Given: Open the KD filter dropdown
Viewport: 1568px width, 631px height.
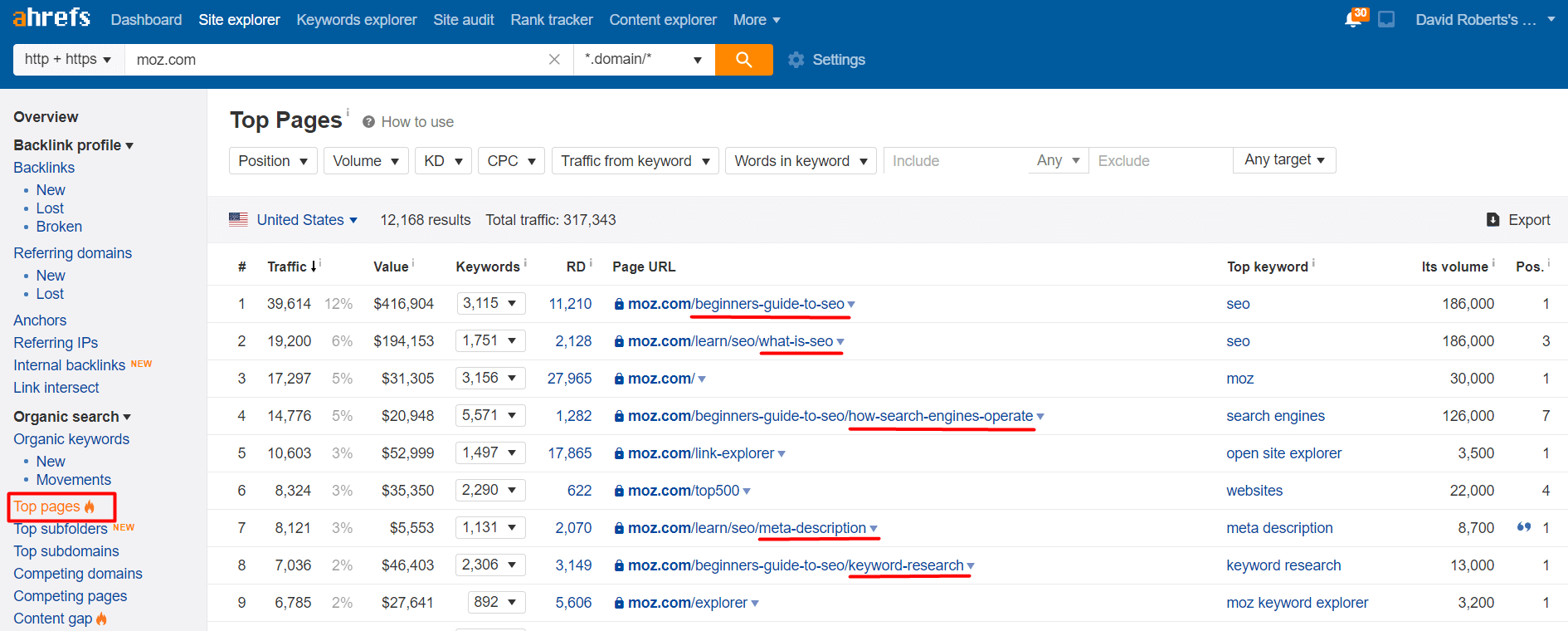Looking at the screenshot, I should coord(443,160).
